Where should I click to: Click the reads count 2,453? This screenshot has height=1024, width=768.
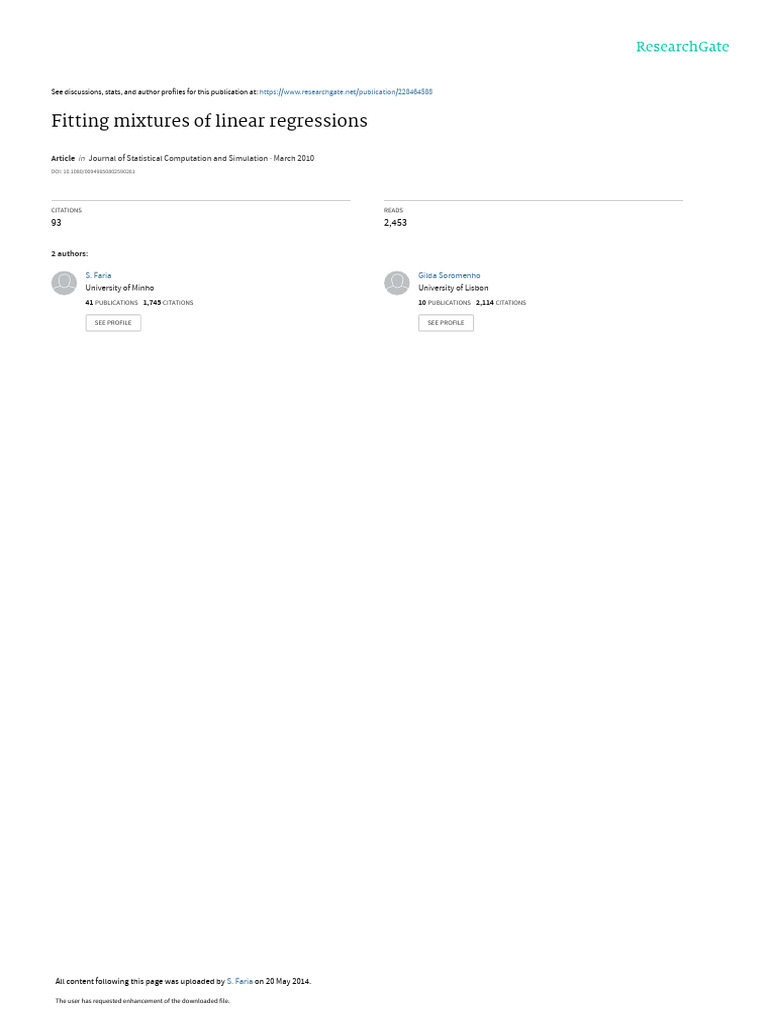coord(395,223)
